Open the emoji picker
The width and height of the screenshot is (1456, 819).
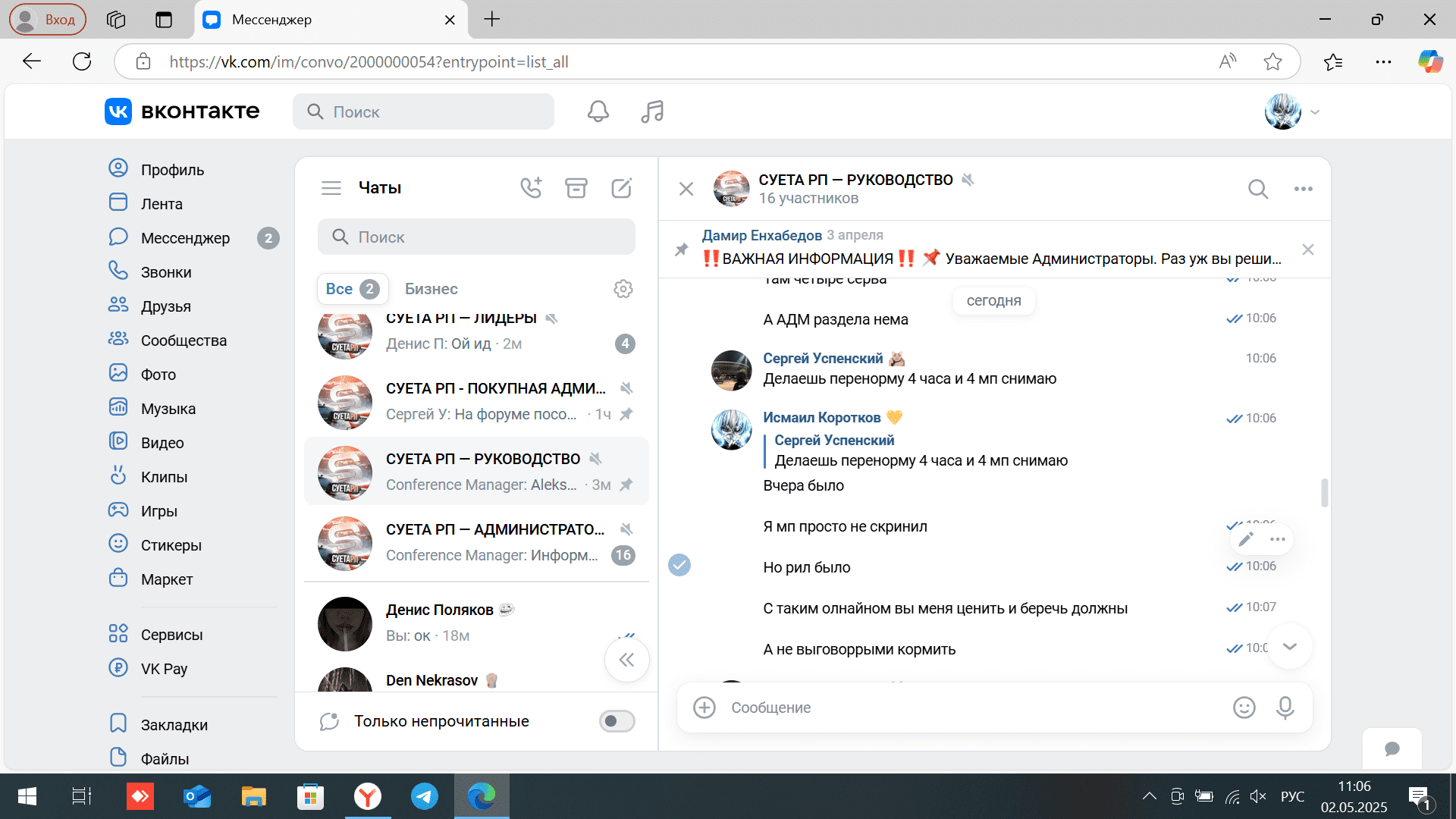(x=1244, y=708)
